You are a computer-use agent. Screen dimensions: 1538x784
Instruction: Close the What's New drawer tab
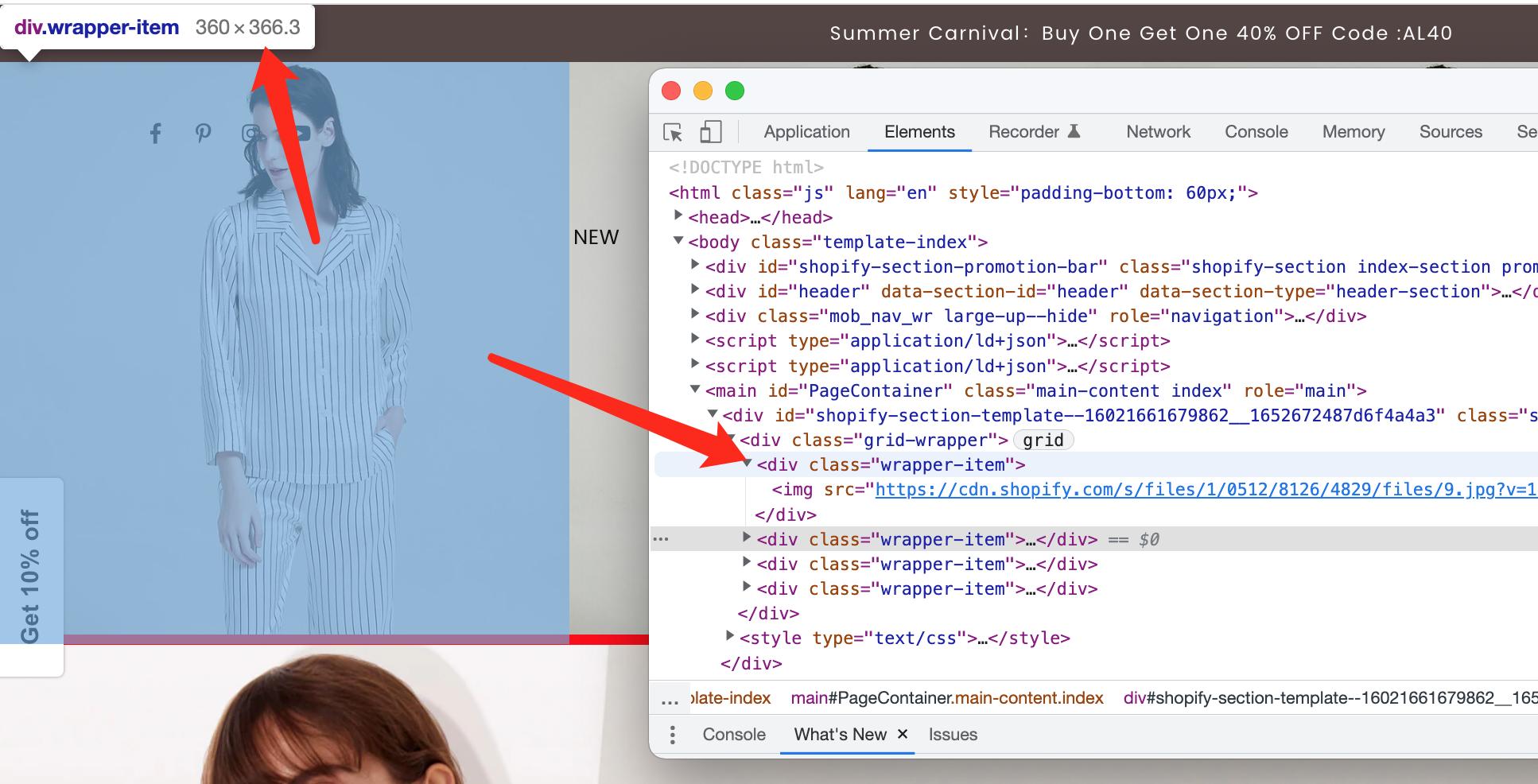tap(903, 734)
